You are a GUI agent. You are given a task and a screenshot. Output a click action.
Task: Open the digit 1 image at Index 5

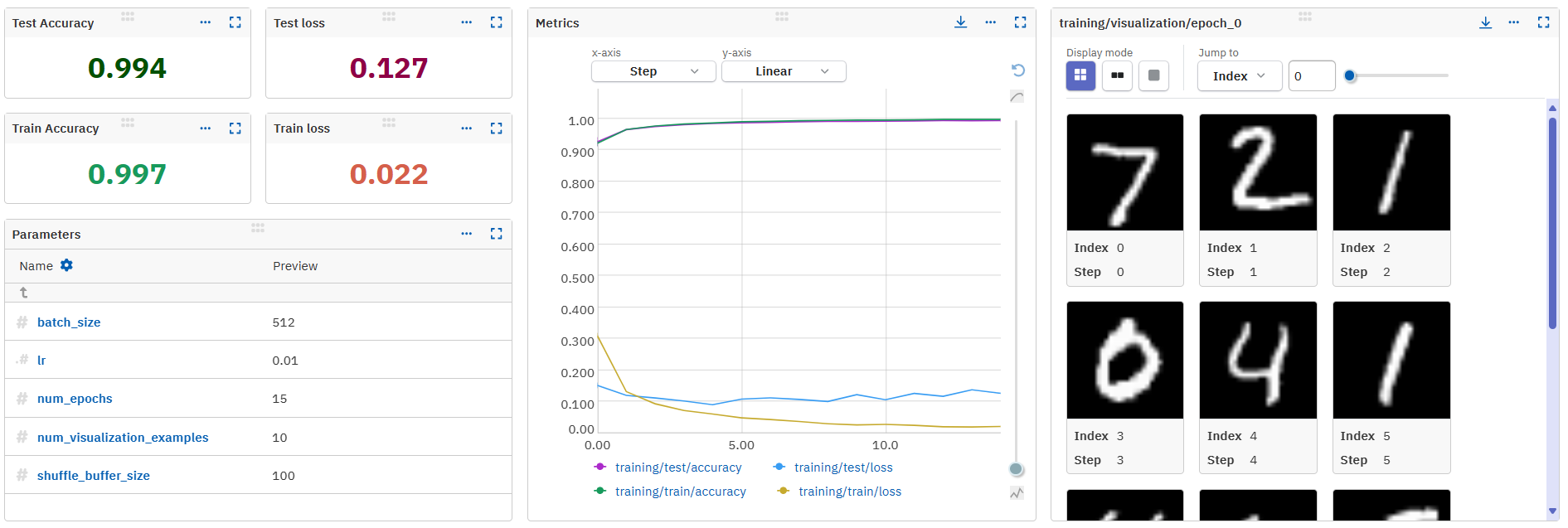(1391, 361)
